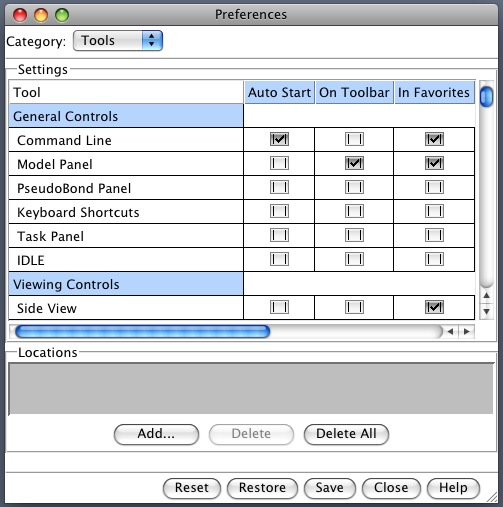Open the Category Tools dropdown
The height and width of the screenshot is (507, 503).
(118, 41)
